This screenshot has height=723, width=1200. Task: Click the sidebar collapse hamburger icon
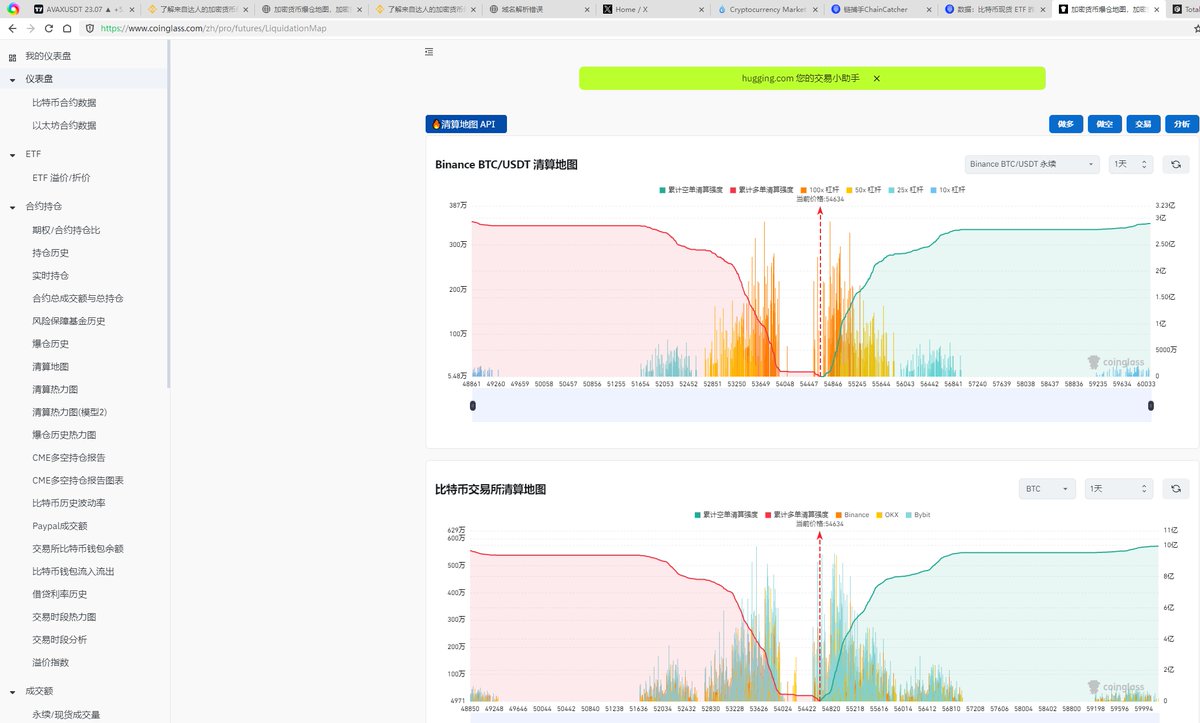[x=429, y=52]
